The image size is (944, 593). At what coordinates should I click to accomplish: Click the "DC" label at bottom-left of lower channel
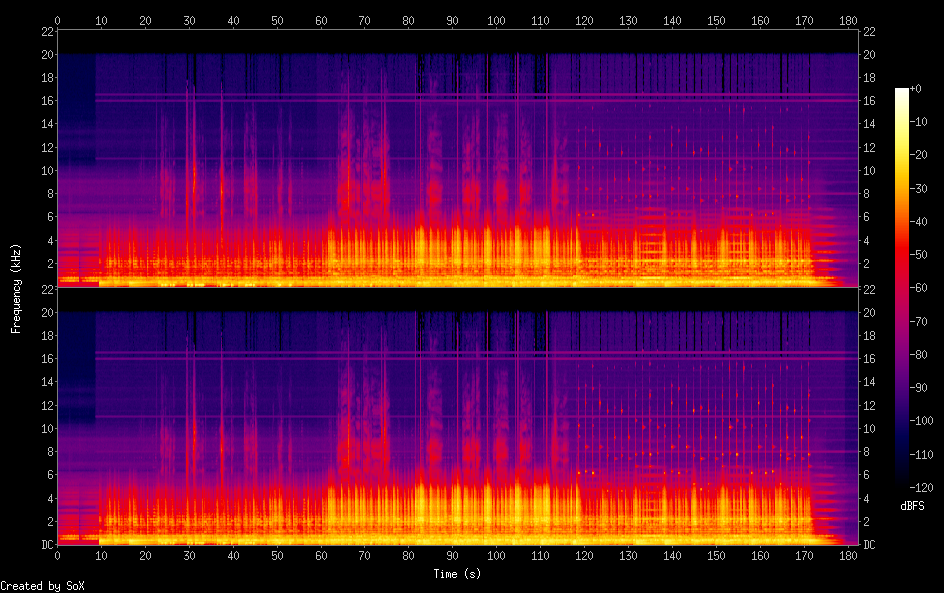[46, 545]
